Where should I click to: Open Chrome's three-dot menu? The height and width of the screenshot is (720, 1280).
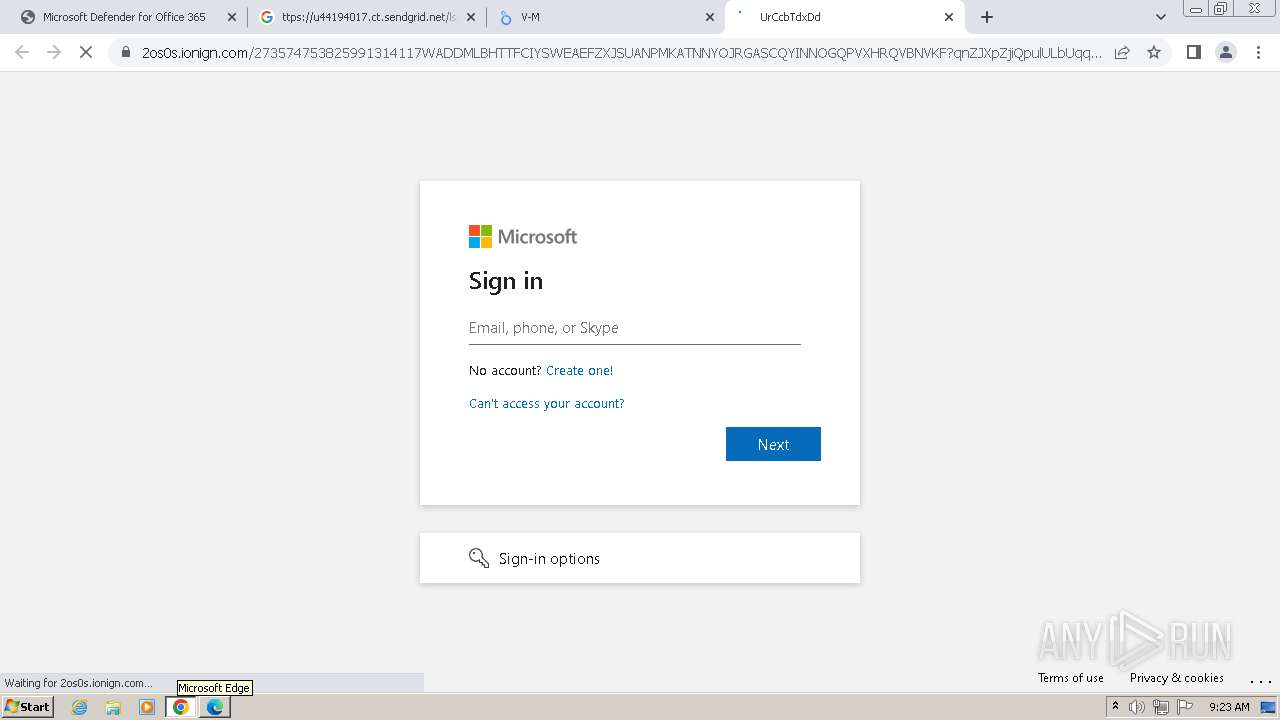[x=1259, y=52]
